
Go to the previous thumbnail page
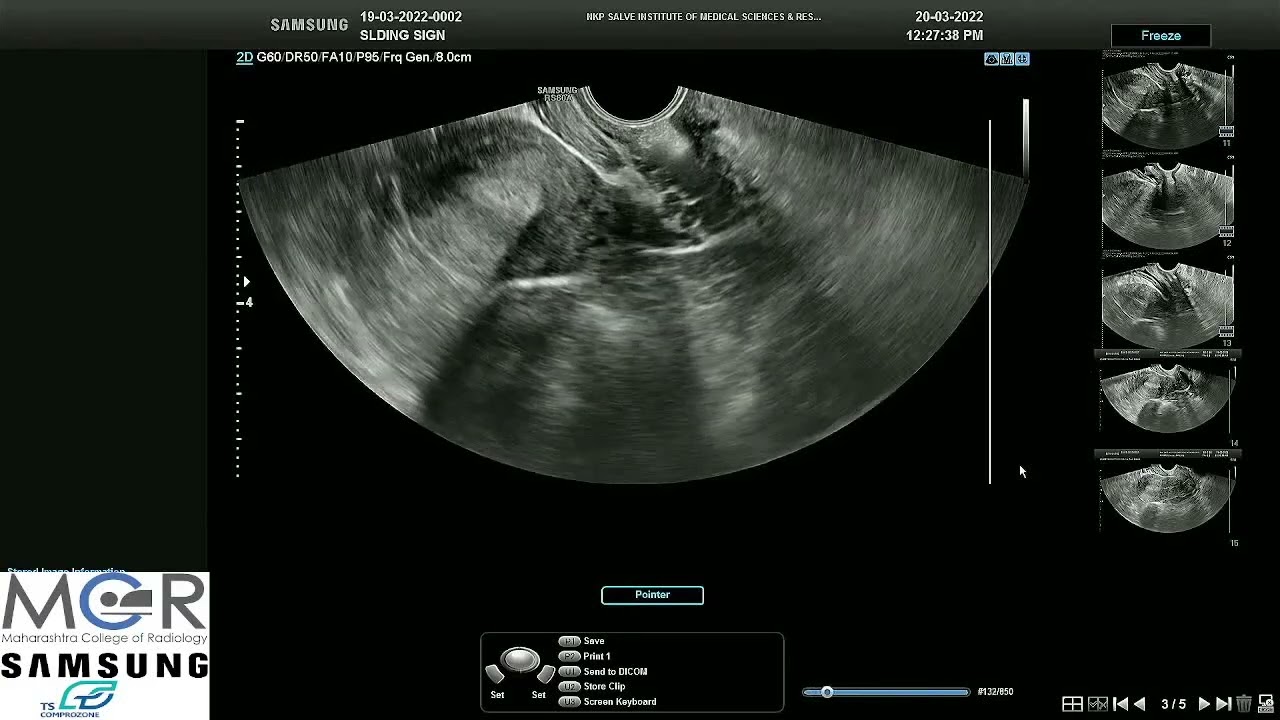pyautogui.click(x=1140, y=704)
